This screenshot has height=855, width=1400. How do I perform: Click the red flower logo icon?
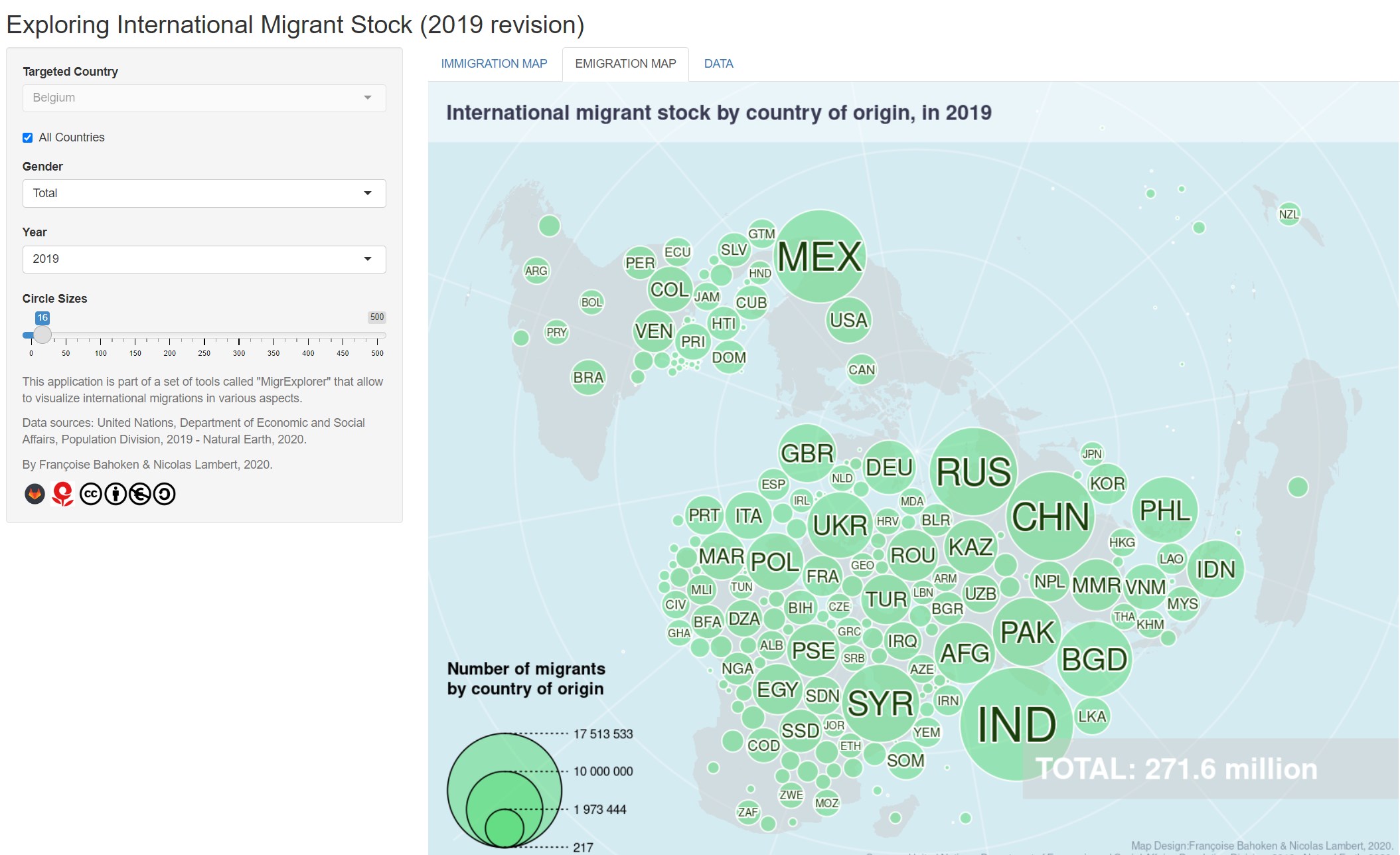tap(62, 494)
